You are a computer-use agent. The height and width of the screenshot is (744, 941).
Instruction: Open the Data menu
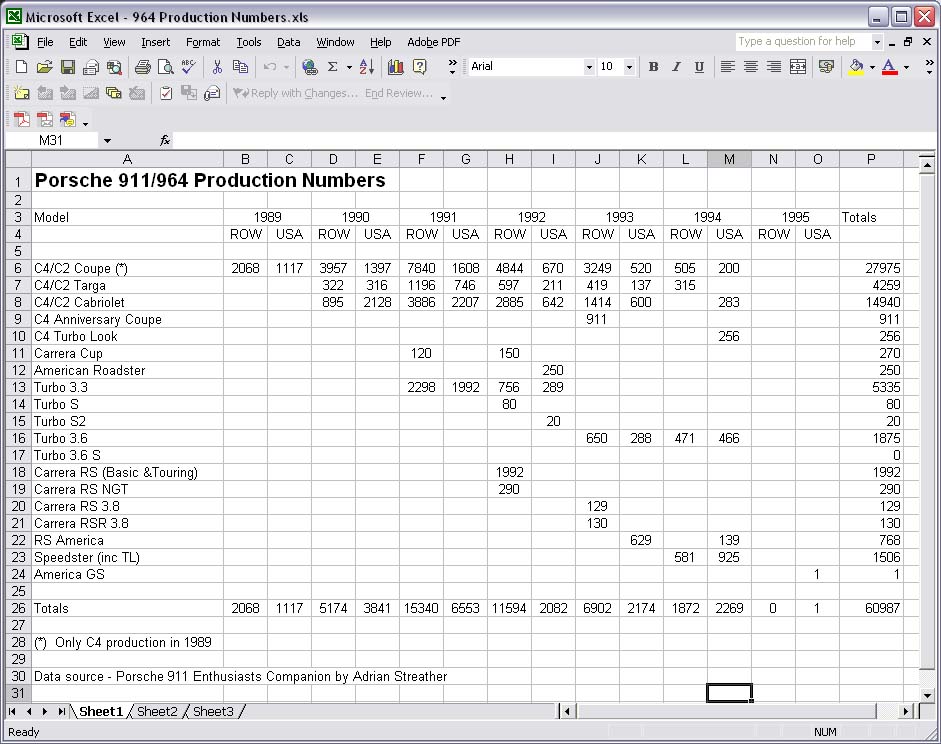pyautogui.click(x=288, y=42)
